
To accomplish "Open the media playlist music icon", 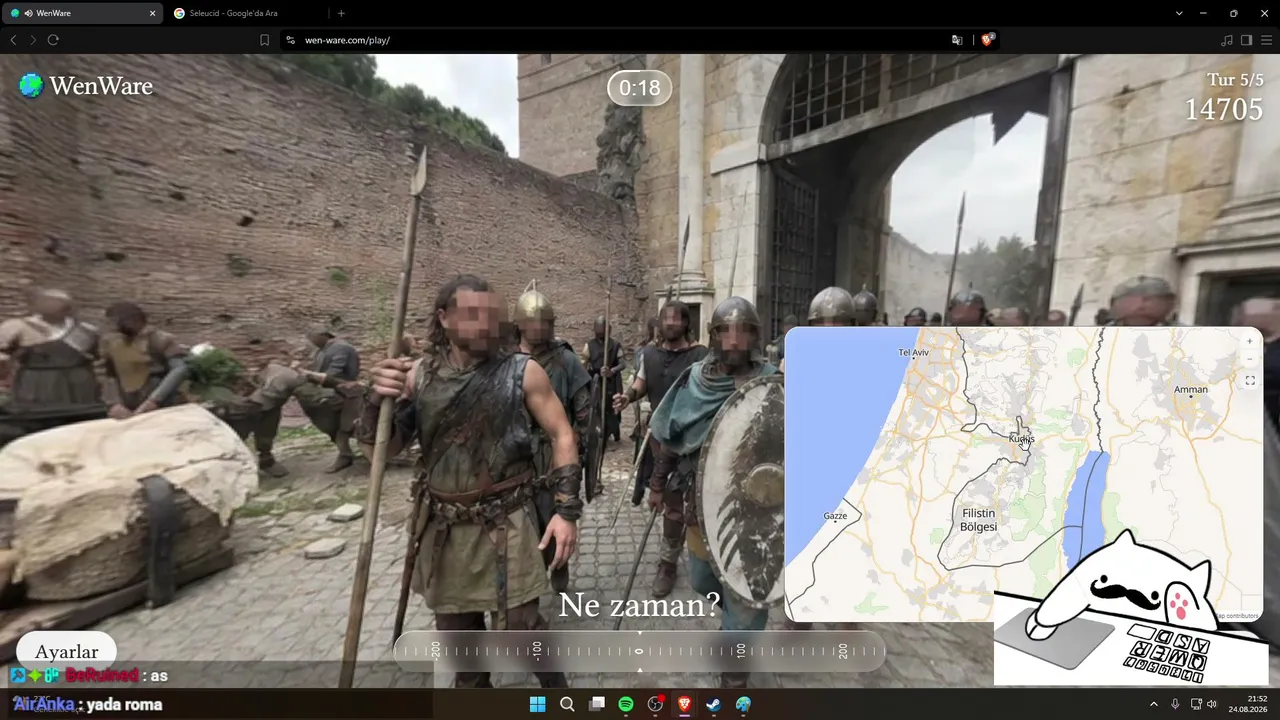I will 1227,40.
